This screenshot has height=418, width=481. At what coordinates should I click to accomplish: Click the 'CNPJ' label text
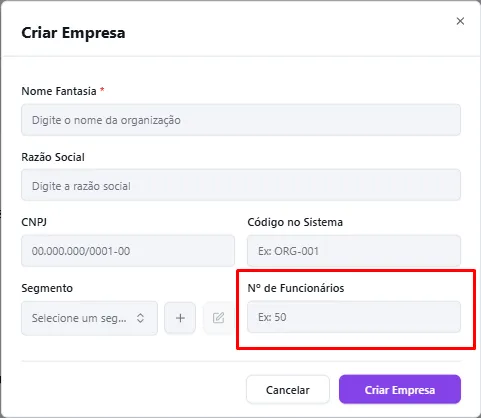click(34, 222)
